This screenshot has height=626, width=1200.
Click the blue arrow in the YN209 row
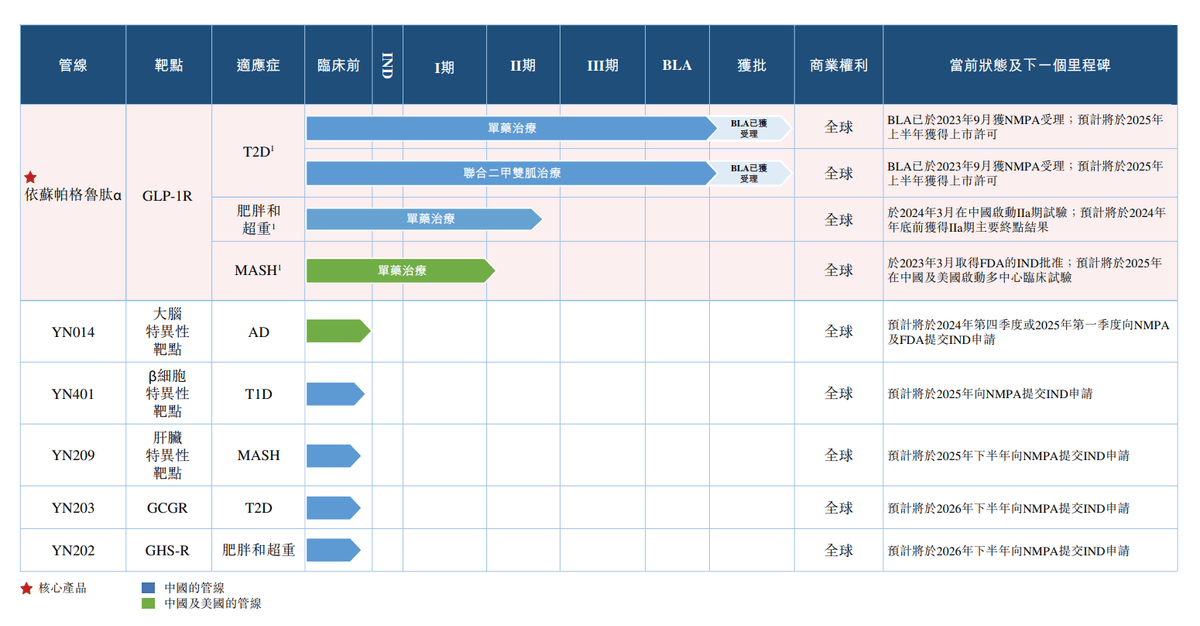[335, 455]
